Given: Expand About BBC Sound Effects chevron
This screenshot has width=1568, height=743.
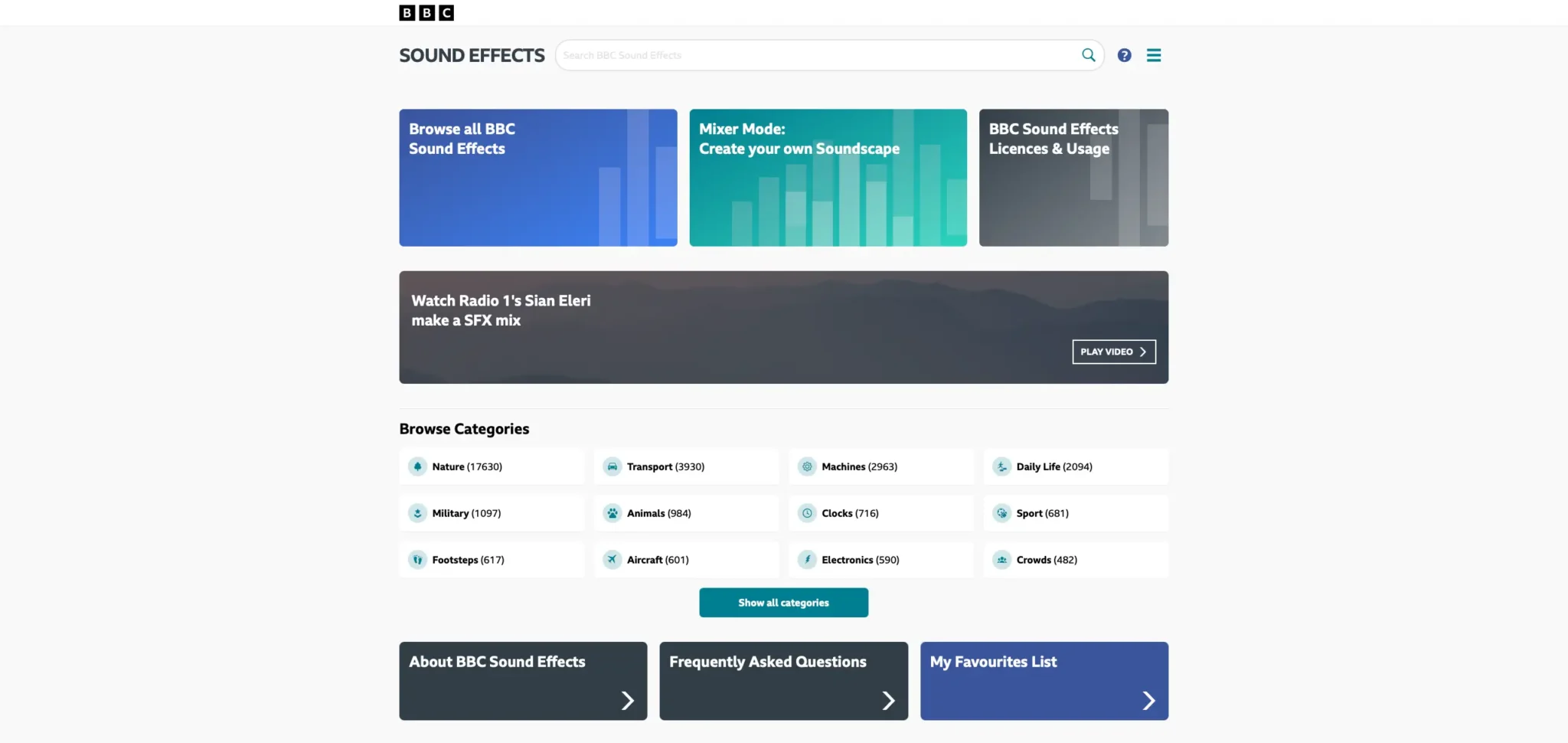Looking at the screenshot, I should (628, 701).
